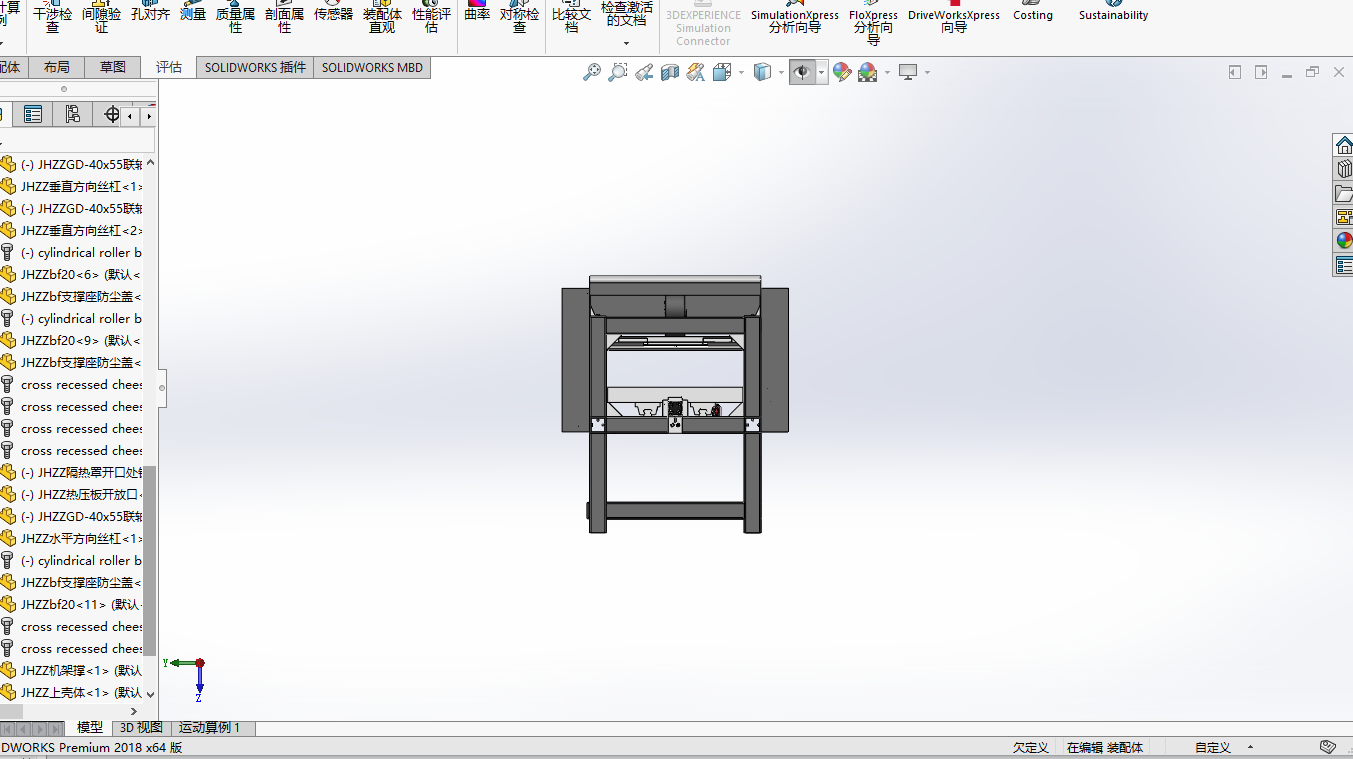The width and height of the screenshot is (1353, 759).
Task: Select JHZZ上壳体<1> component in tree
Action: [x=72, y=692]
